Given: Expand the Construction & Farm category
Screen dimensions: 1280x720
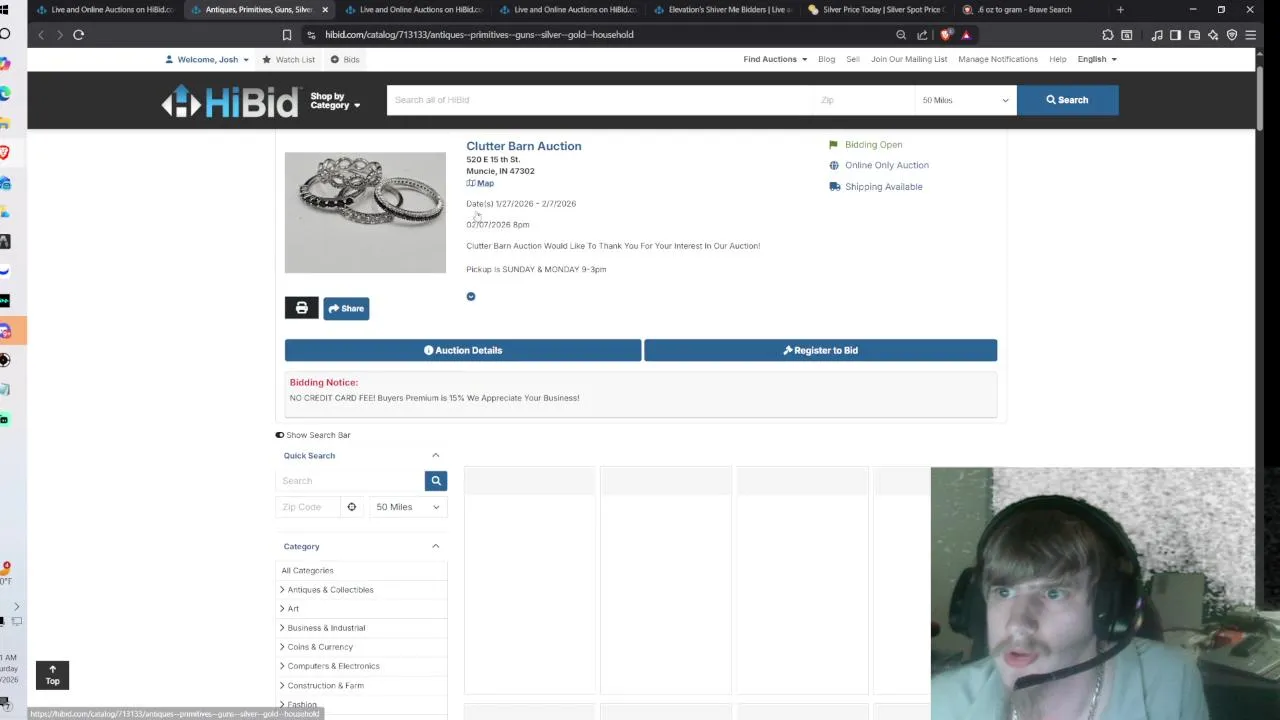Looking at the screenshot, I should pyautogui.click(x=282, y=686).
